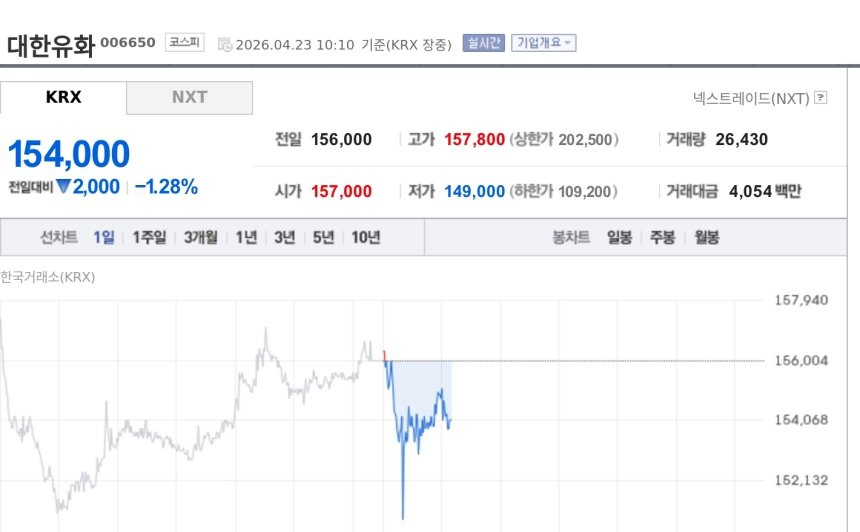Select the 1일 line chart period
This screenshot has height=532, width=860.
pyautogui.click(x=104, y=238)
